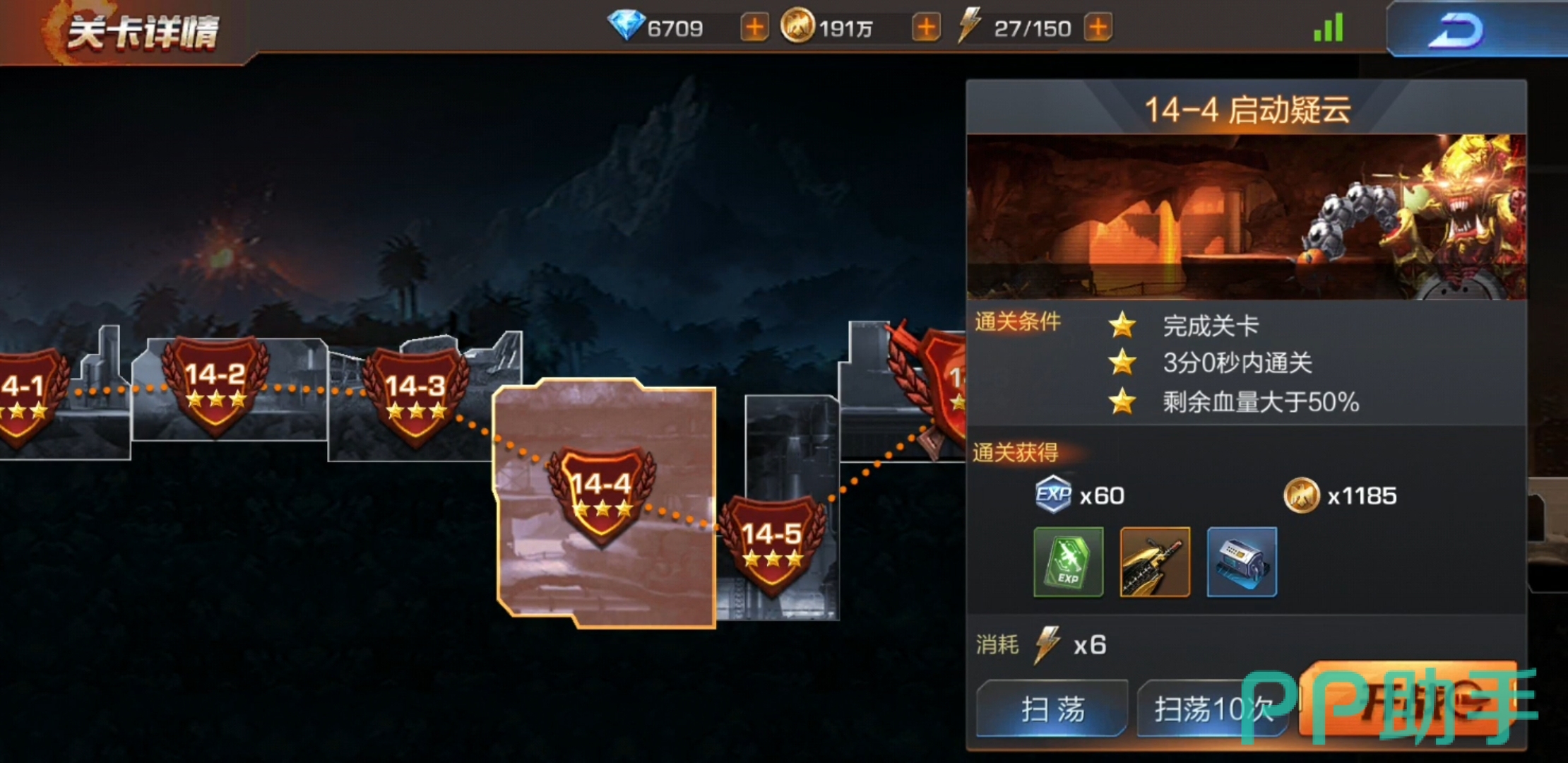1568x763 pixels.
Task: Tap the green EXP card reward
Action: point(1068,562)
